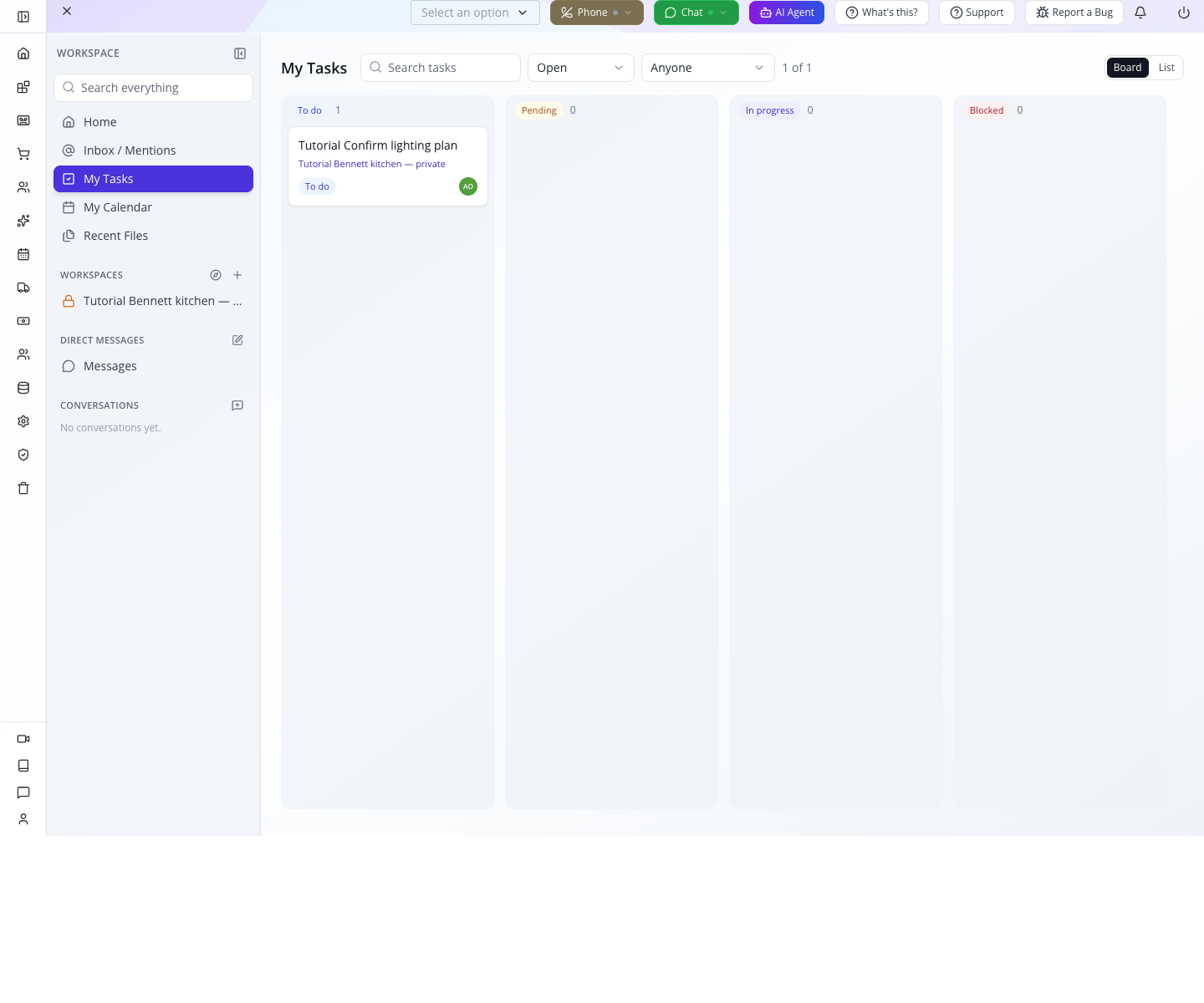The image size is (1204, 1003).
Task: Click the power icon in top bar
Action: [1184, 13]
